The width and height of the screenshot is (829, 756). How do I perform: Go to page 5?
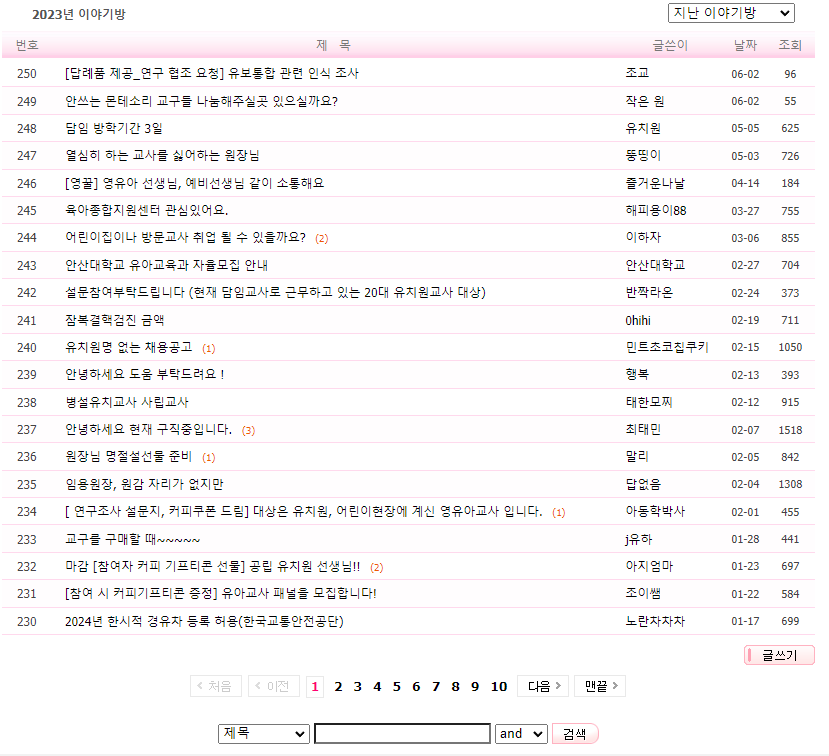pyautogui.click(x=397, y=687)
